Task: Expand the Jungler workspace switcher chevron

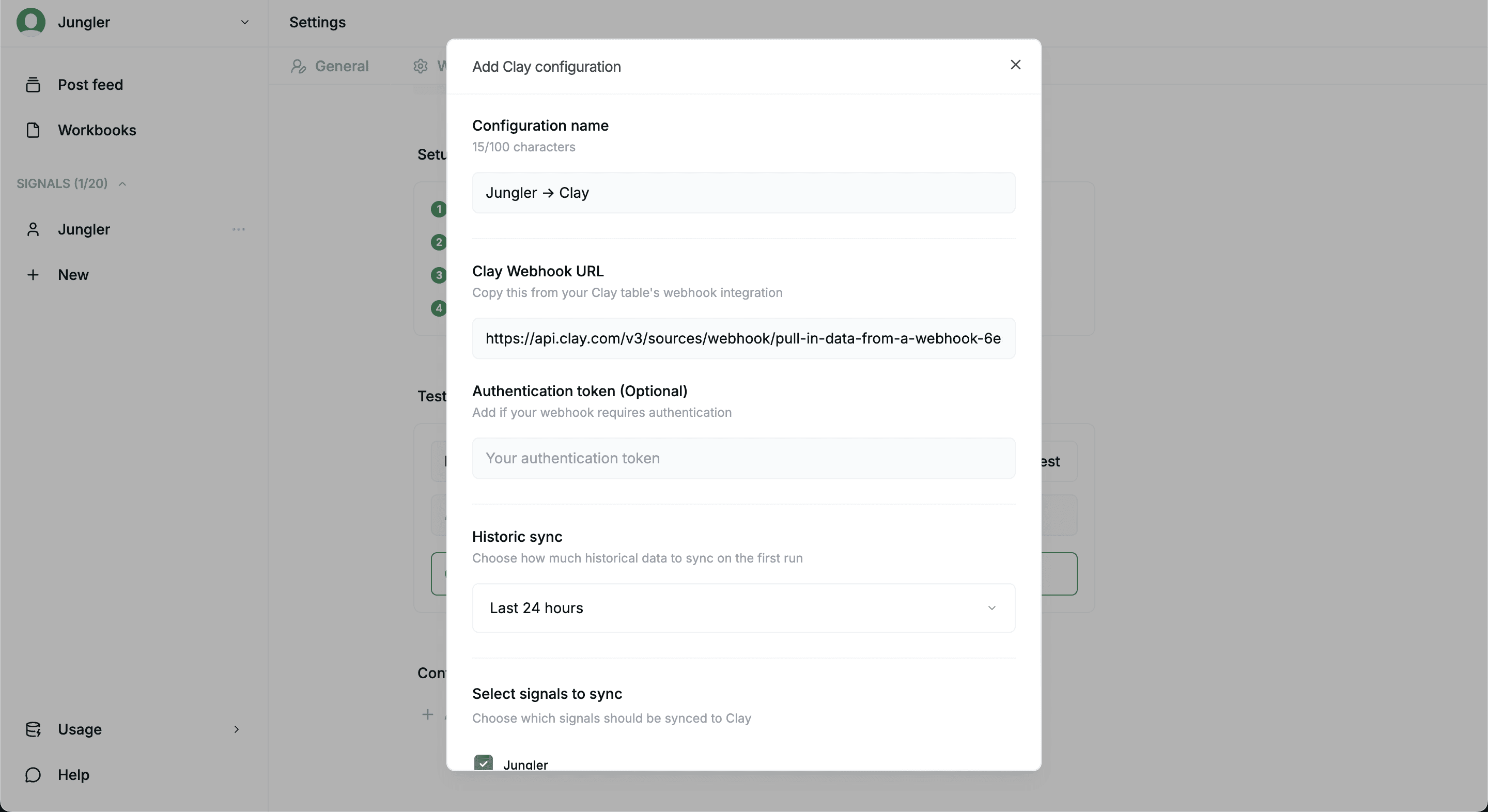Action: click(244, 22)
